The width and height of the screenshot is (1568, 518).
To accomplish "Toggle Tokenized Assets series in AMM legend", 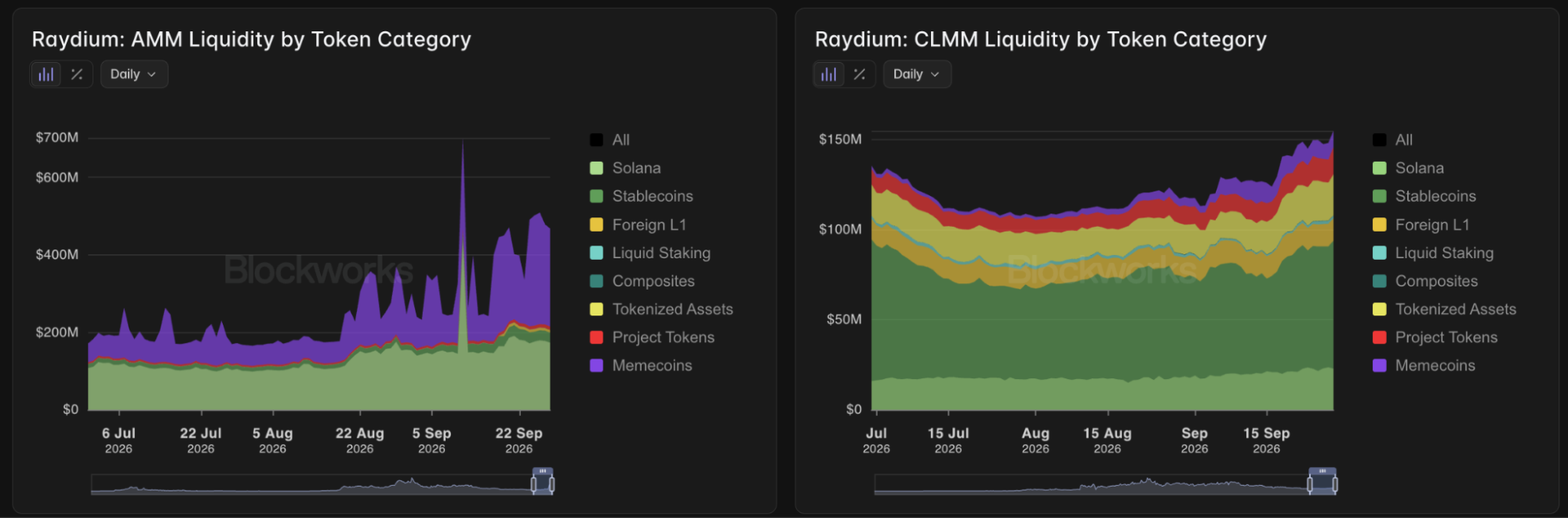I will 662,309.
